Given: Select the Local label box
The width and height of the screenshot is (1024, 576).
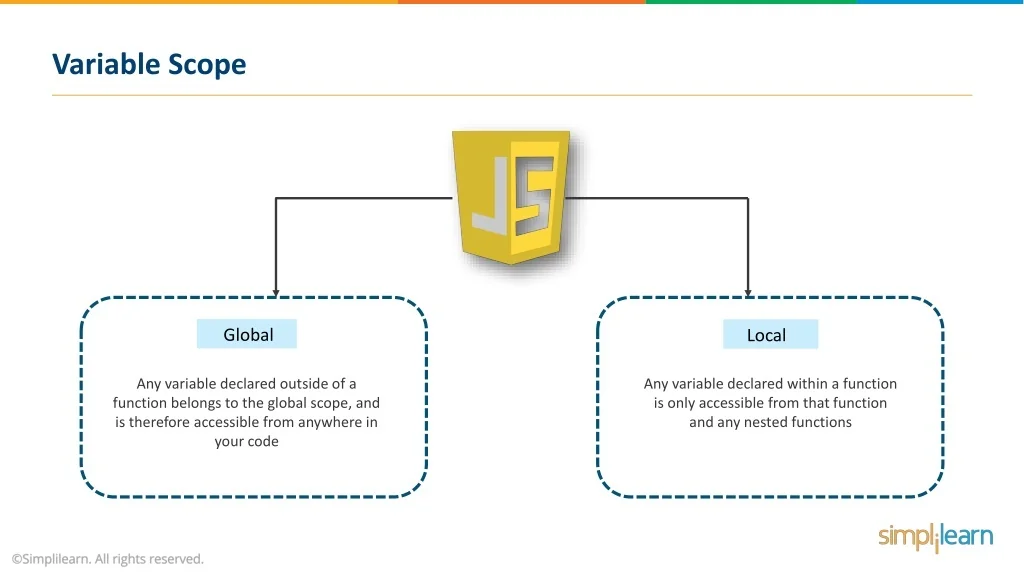Looking at the screenshot, I should click(x=769, y=335).
